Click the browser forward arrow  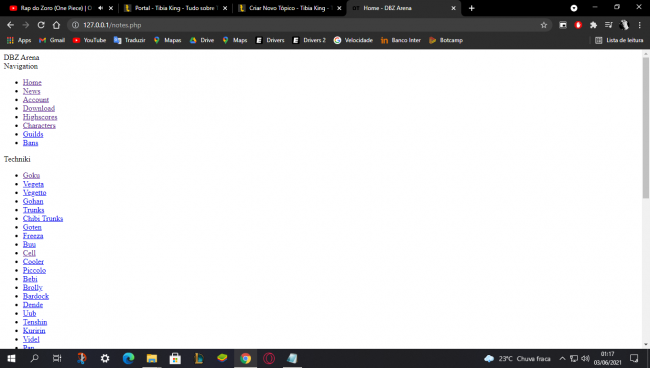[x=26, y=25]
